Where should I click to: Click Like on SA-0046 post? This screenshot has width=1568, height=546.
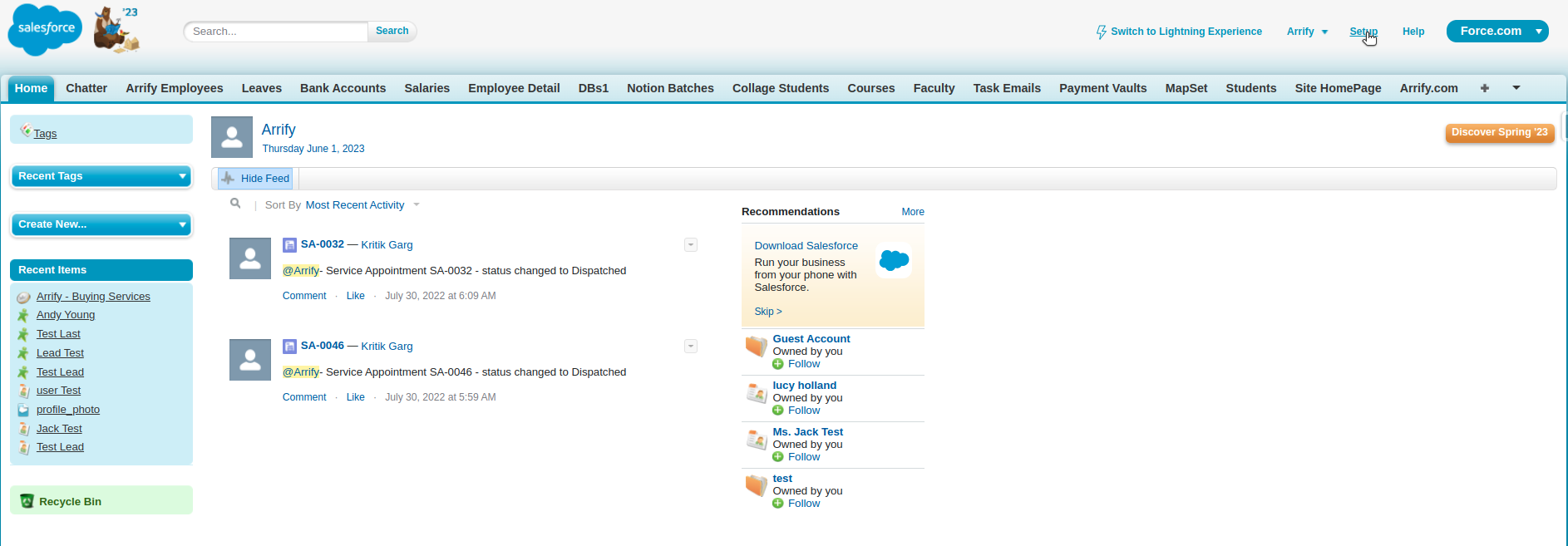pyautogui.click(x=355, y=397)
